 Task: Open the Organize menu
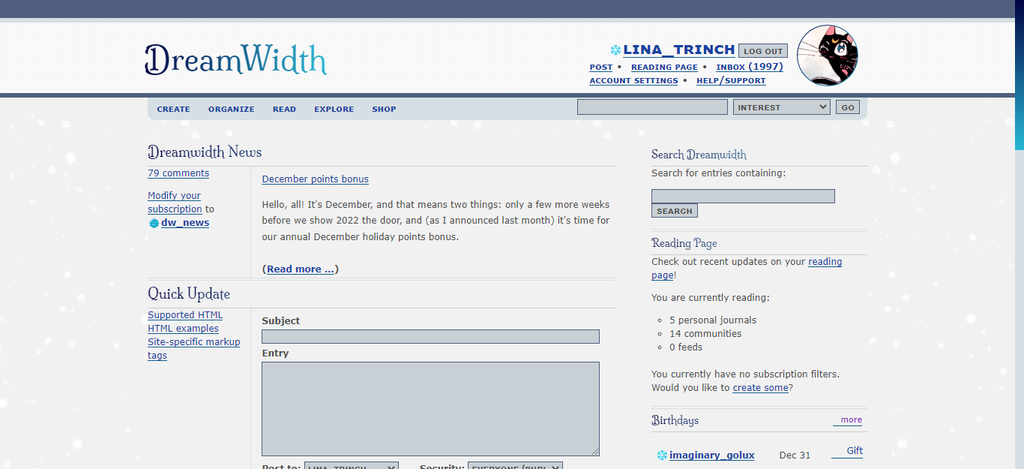[x=231, y=109]
